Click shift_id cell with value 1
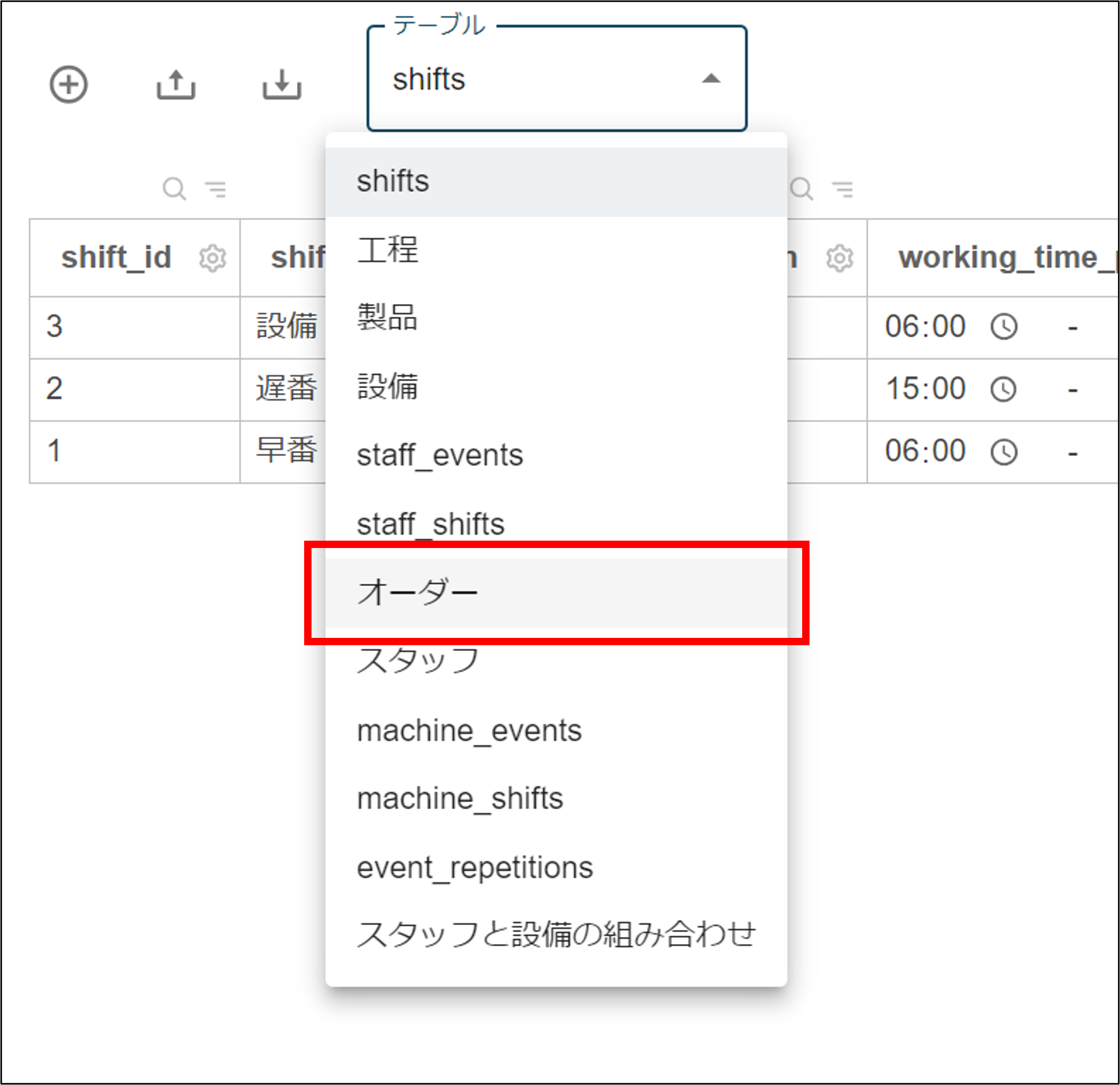This screenshot has height=1085, width=1120. click(135, 452)
